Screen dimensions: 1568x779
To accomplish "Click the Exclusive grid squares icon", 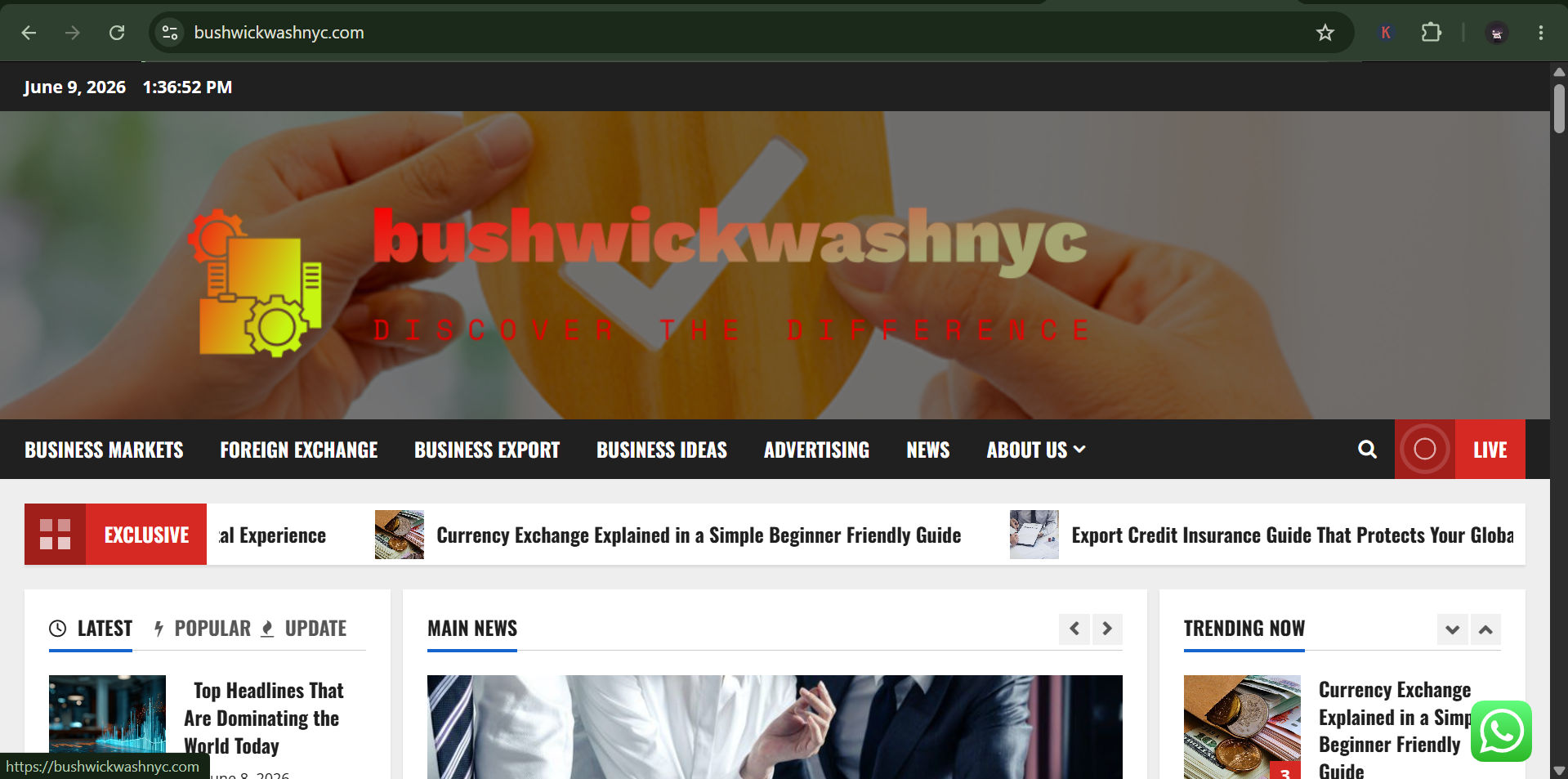I will coord(55,535).
